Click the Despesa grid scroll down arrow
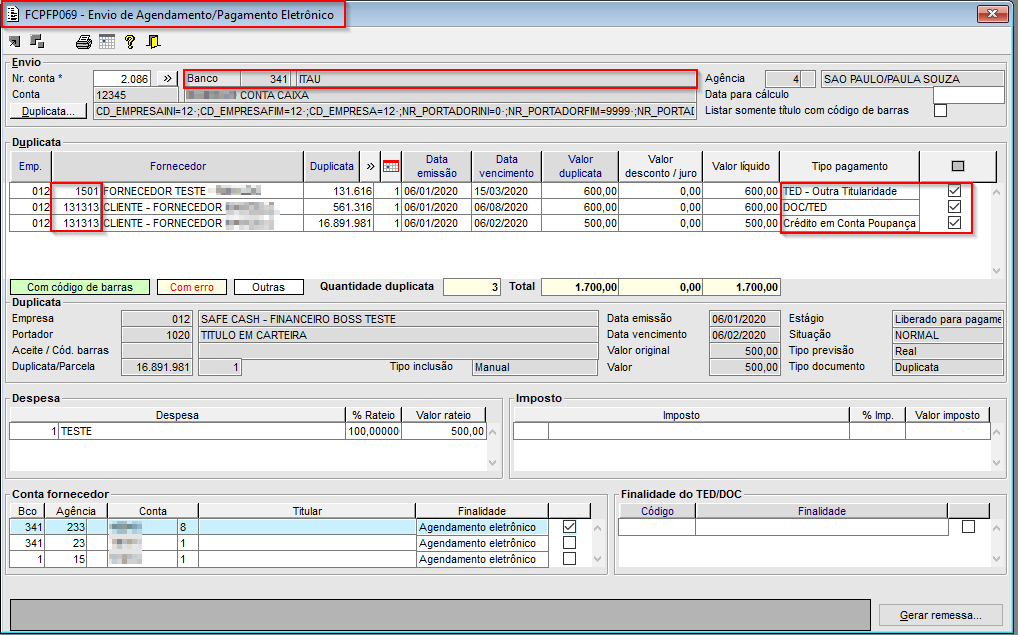The width and height of the screenshot is (1018, 635). coord(493,463)
